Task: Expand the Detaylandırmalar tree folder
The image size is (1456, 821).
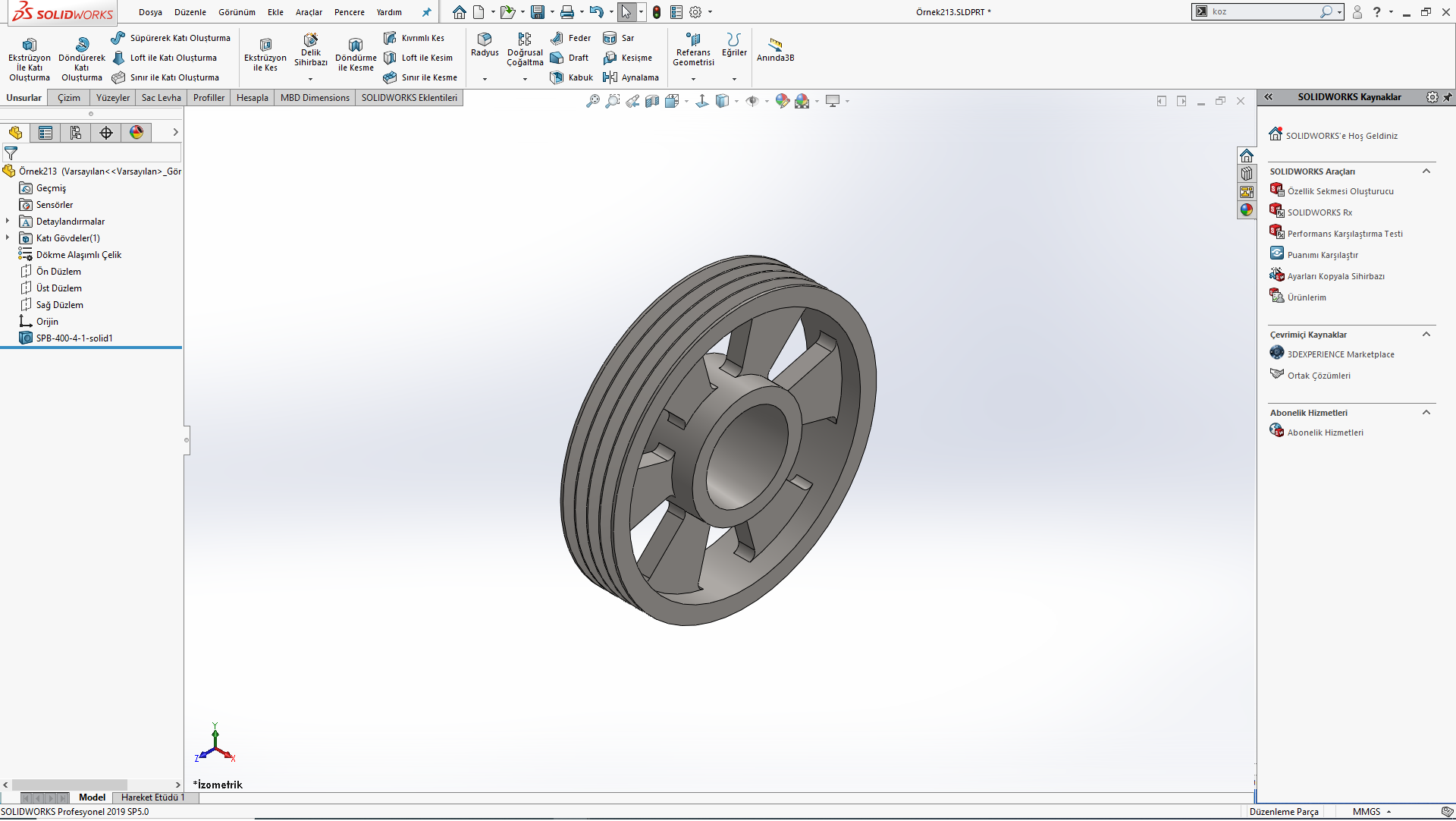Action: 8,222
